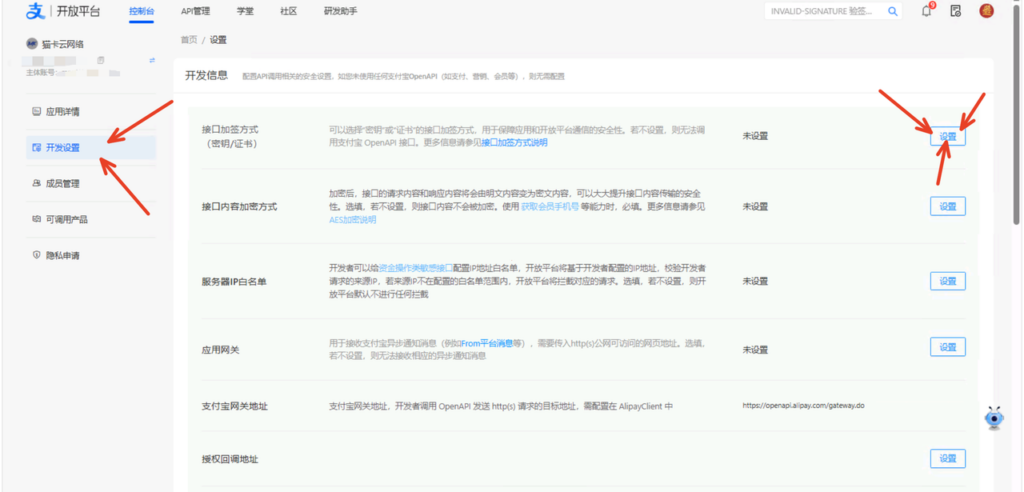This screenshot has width=1024, height=492.
Task: Click the openapi.alipay.com gateway URL text
Action: [x=803, y=406]
